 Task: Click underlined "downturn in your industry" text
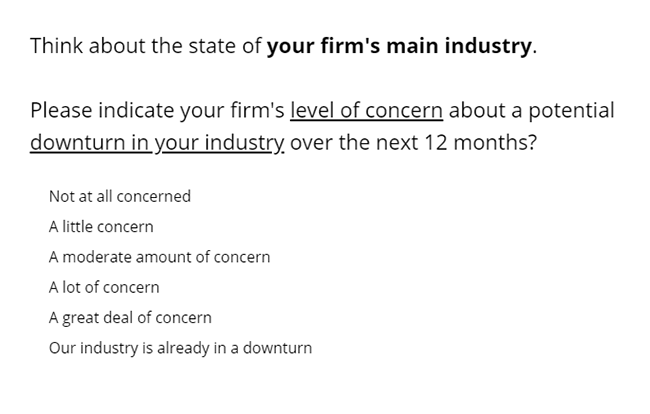(157, 143)
